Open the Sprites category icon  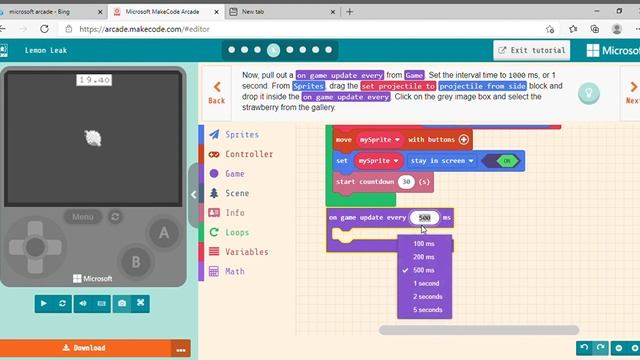click(214, 134)
